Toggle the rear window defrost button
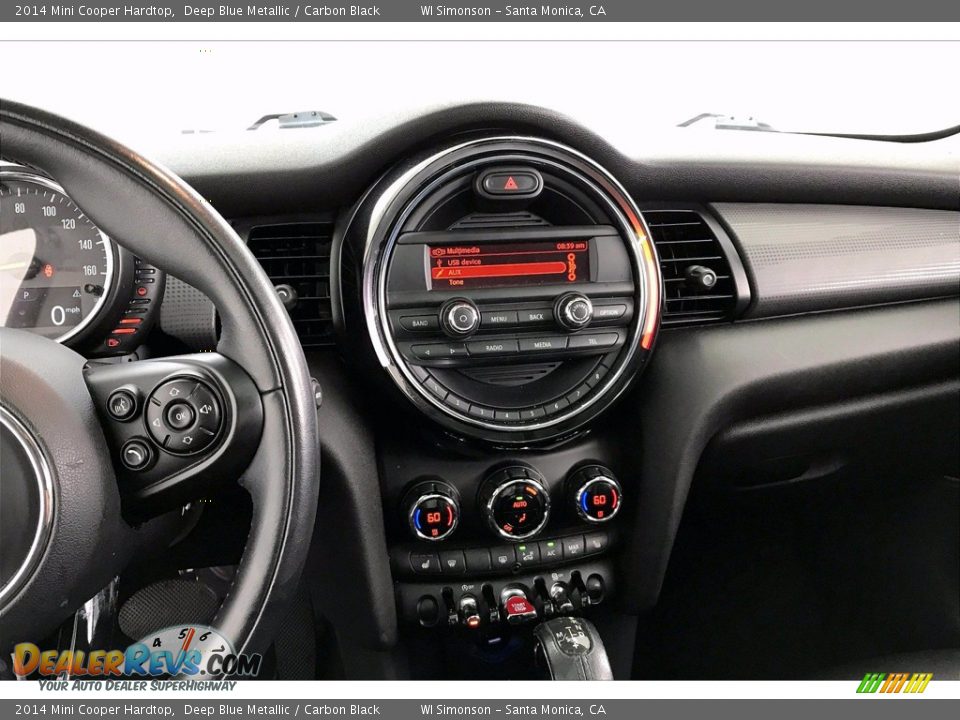Image resolution: width=960 pixels, height=720 pixels. (x=502, y=558)
